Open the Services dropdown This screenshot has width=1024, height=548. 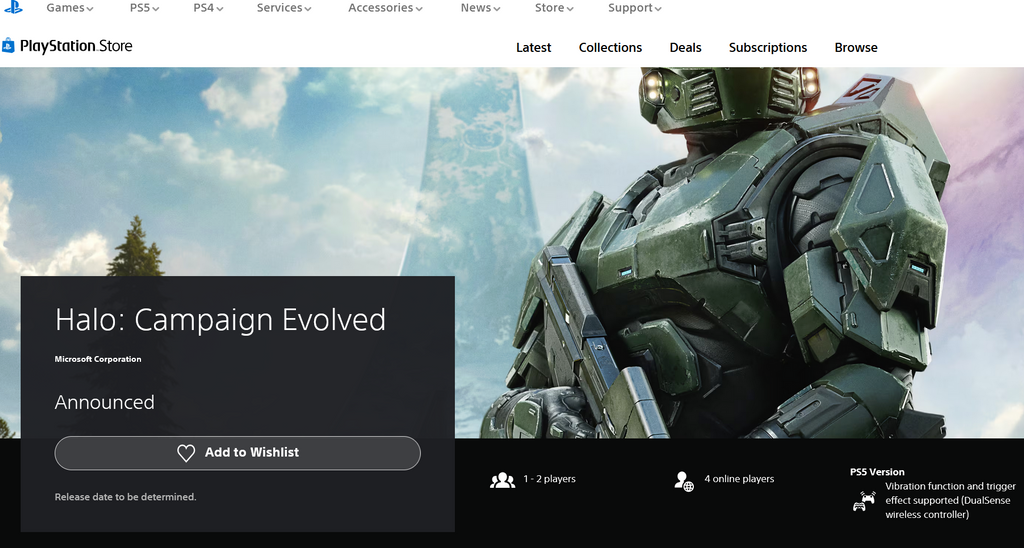point(283,8)
